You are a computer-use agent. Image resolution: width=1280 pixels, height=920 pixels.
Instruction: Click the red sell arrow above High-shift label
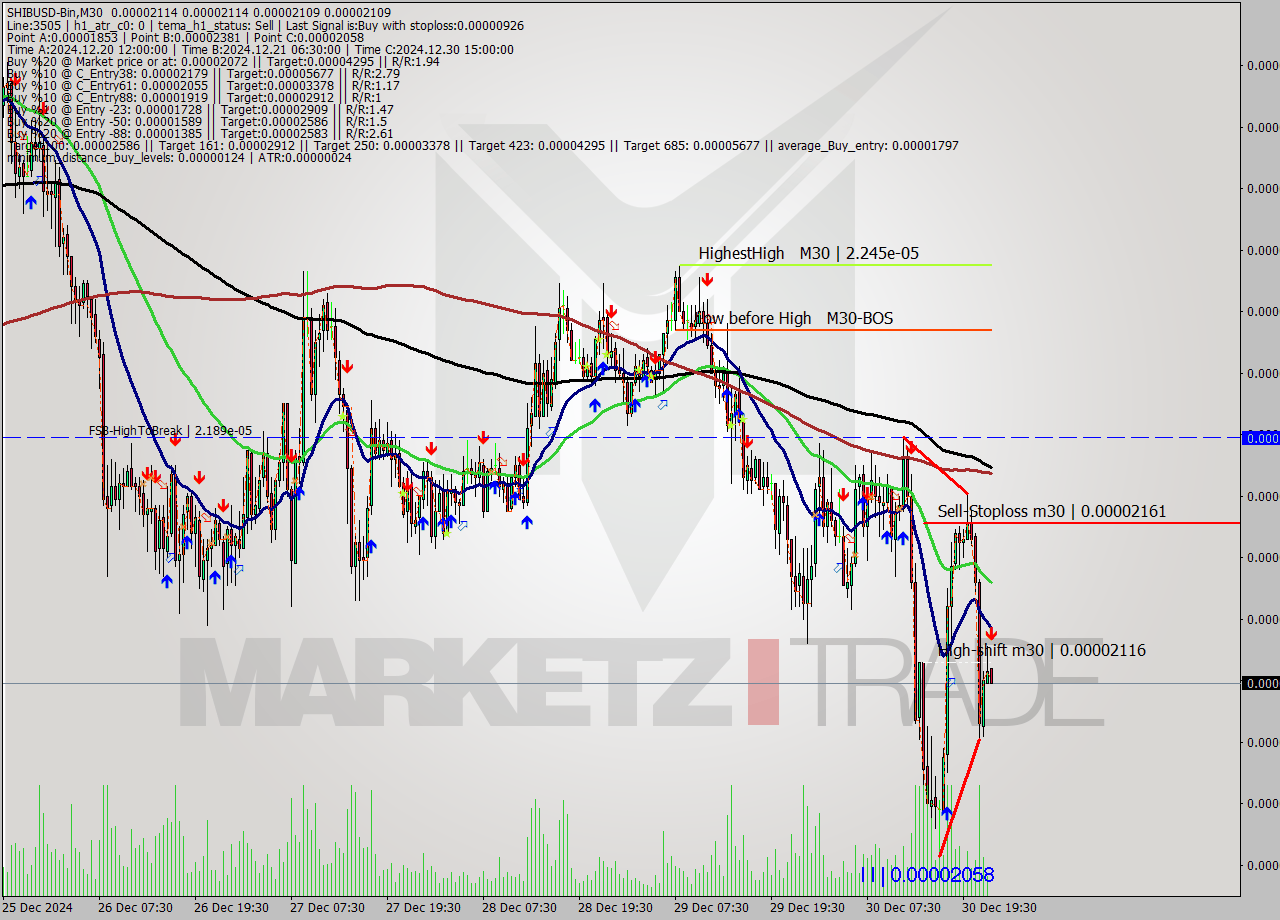991,634
